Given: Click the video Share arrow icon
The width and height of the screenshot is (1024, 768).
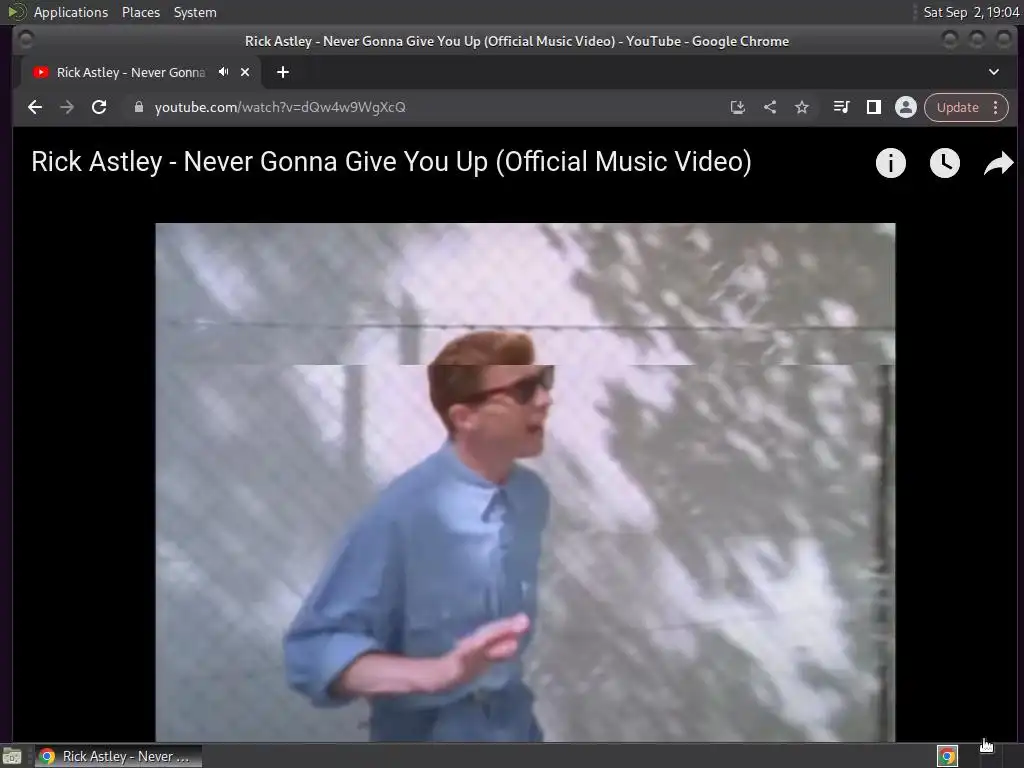Looking at the screenshot, I should click(x=998, y=163).
